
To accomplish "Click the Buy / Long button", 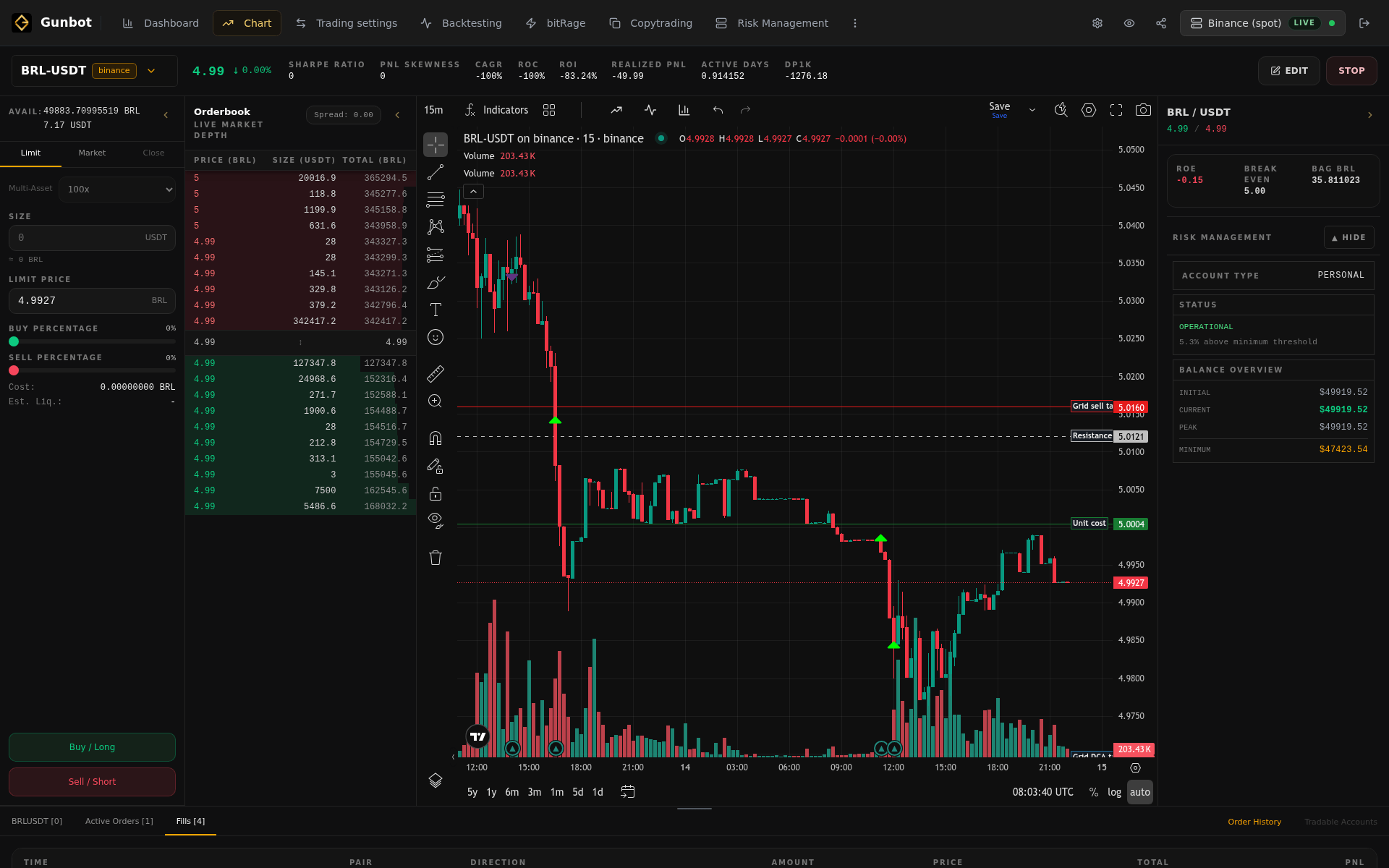I will (x=92, y=747).
